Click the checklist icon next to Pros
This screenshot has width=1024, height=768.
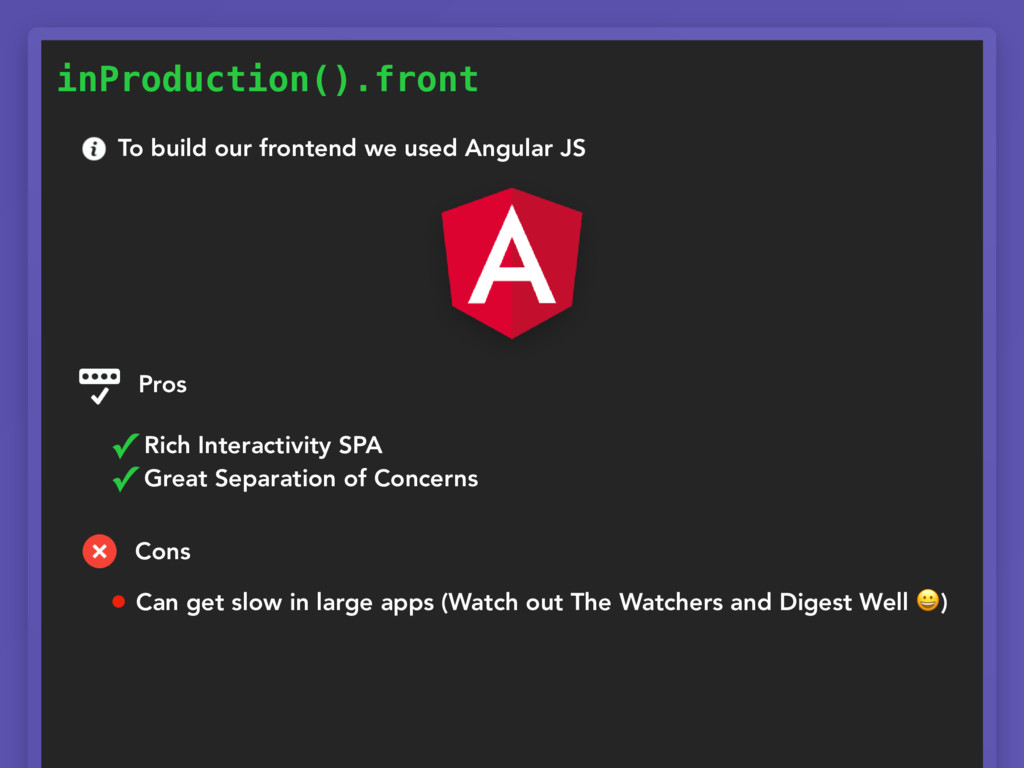pyautogui.click(x=99, y=386)
